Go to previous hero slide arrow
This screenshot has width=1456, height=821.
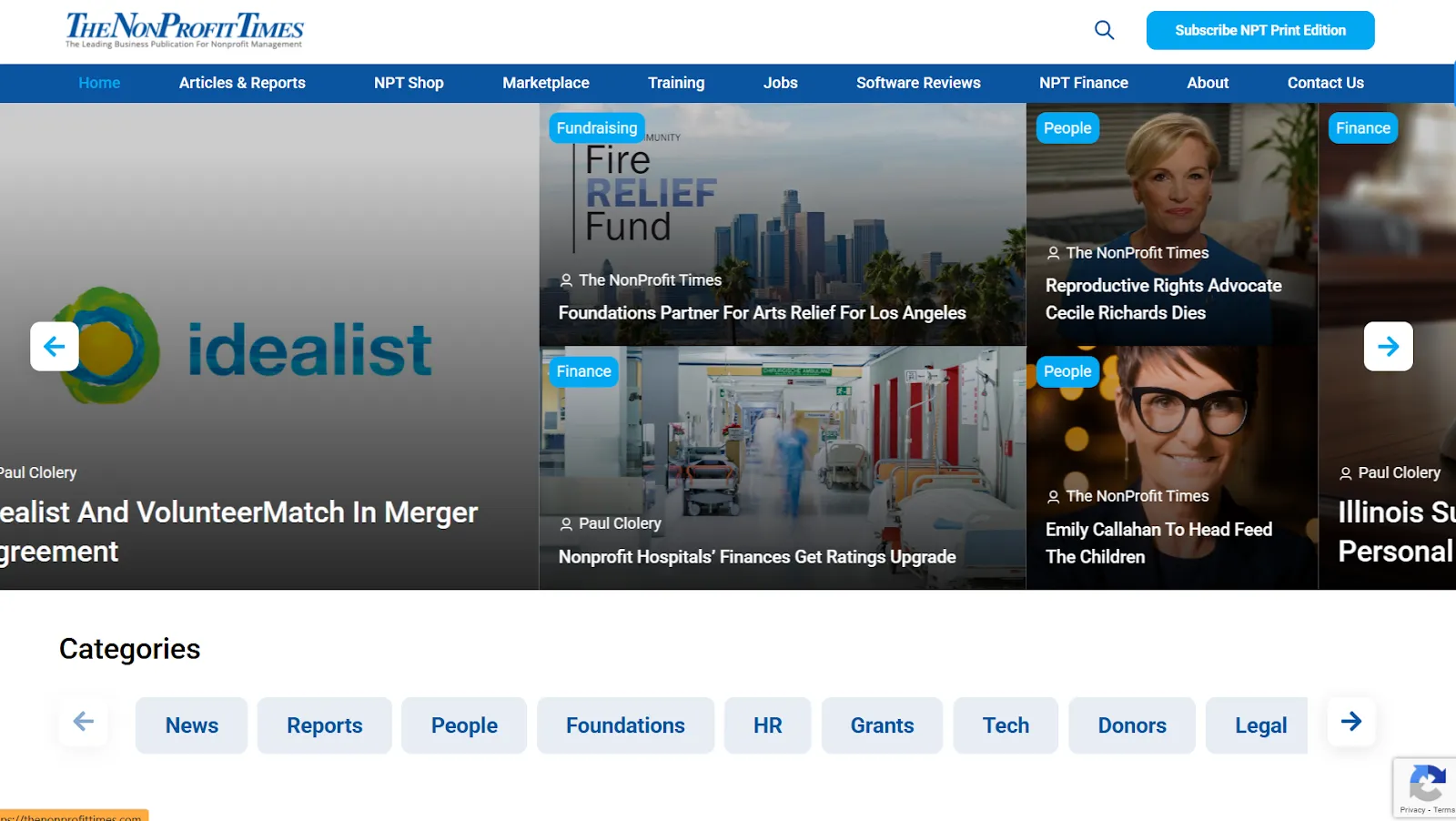click(55, 346)
